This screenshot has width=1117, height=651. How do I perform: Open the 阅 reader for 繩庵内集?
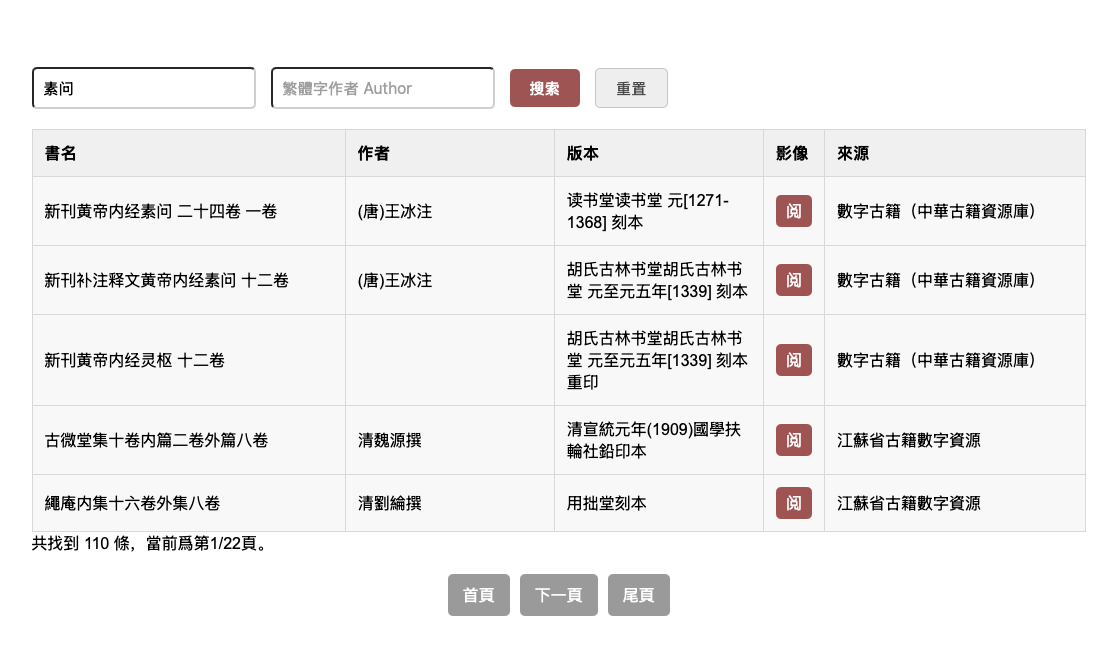793,503
